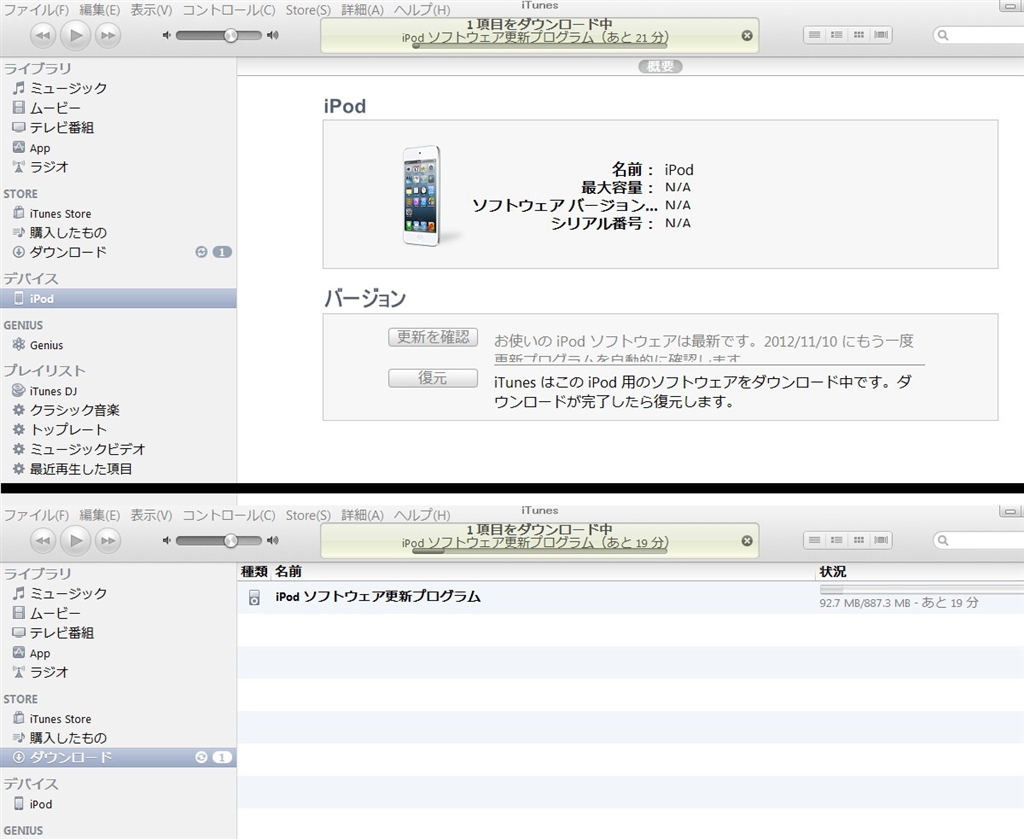Open Store(S) menu in upper window
Screen dimensions: 1024x839
(308, 10)
